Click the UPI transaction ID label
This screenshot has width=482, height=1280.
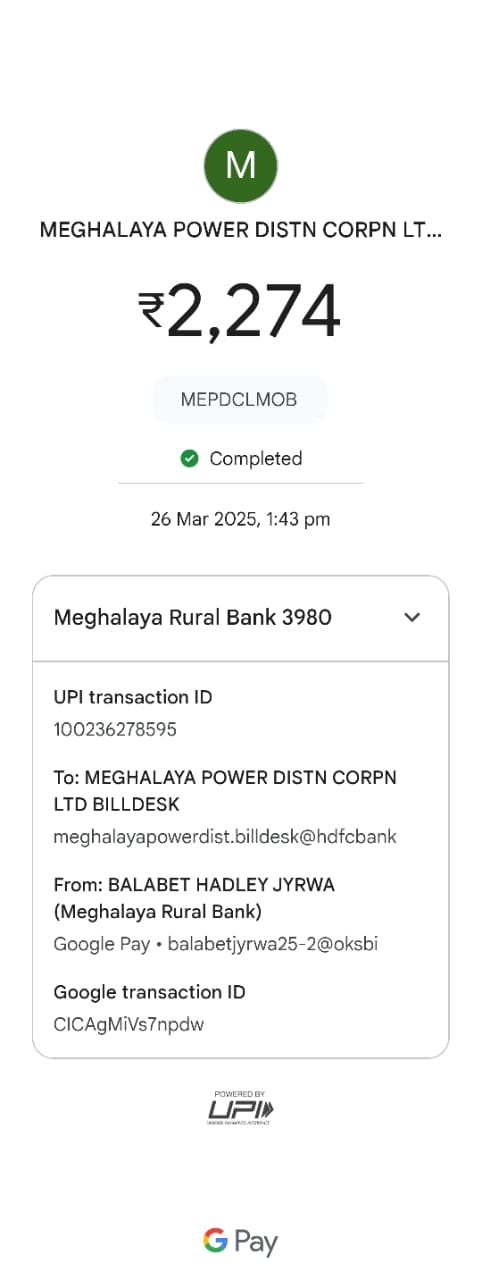(133, 697)
